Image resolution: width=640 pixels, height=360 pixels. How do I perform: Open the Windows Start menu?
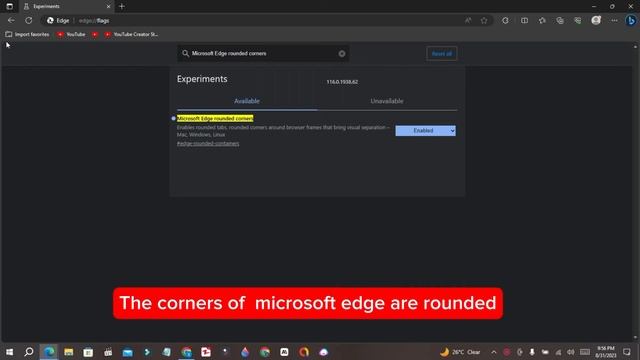click(x=9, y=352)
